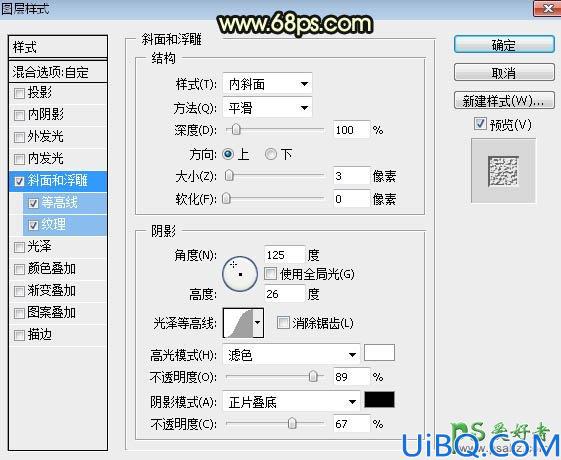This screenshot has height=460, width=561.
Task: Select the 投影 list entry label
Action: (40, 93)
